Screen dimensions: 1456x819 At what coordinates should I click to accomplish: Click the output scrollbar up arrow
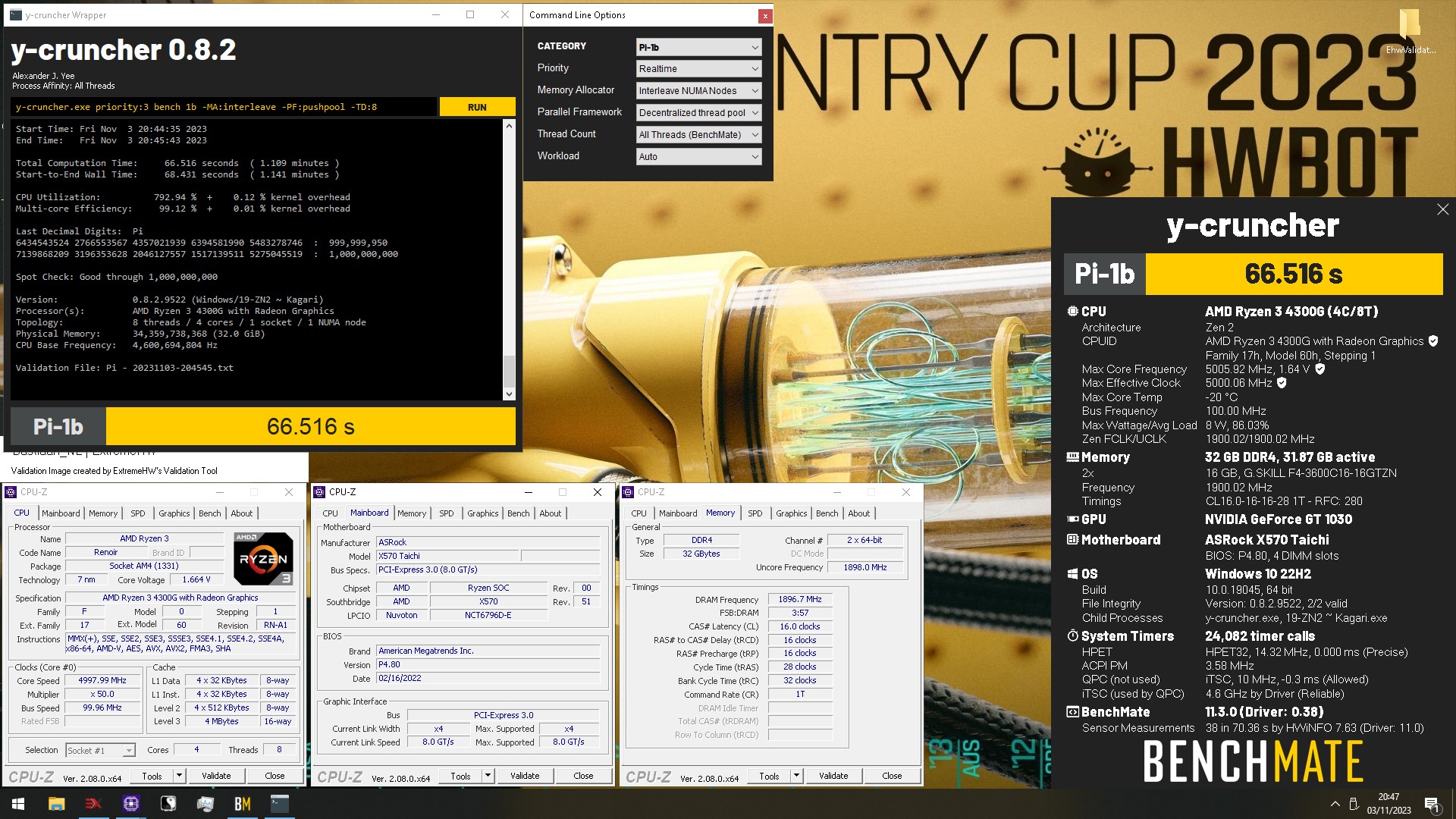pos(509,126)
